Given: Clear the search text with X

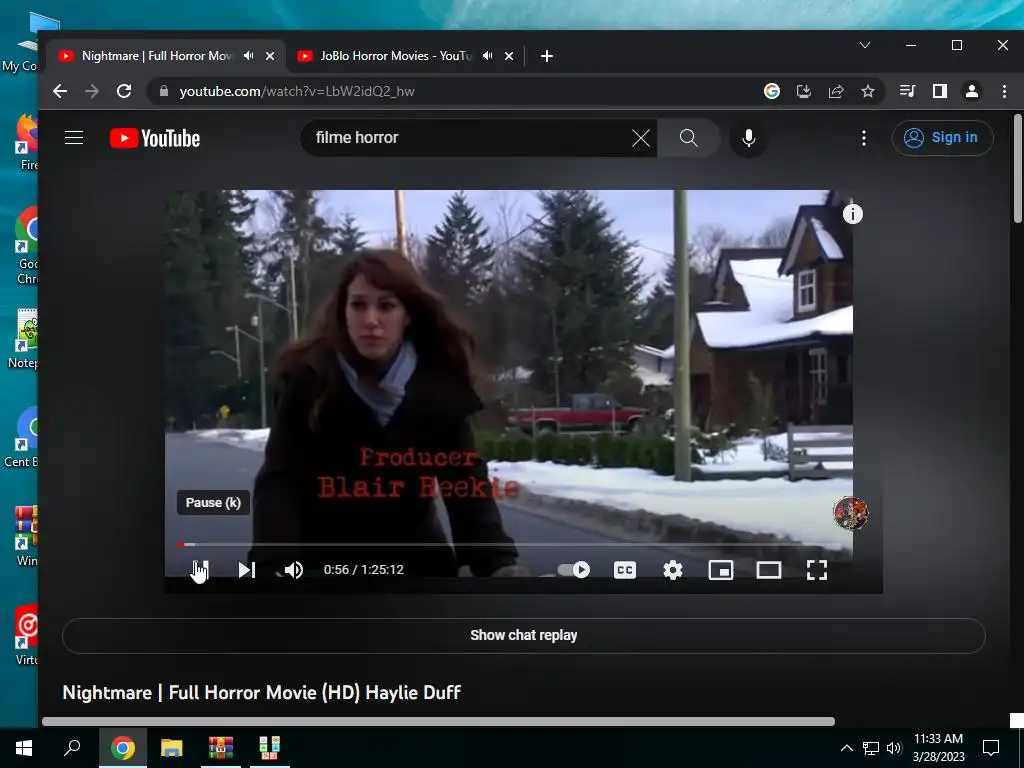Looking at the screenshot, I should [641, 138].
